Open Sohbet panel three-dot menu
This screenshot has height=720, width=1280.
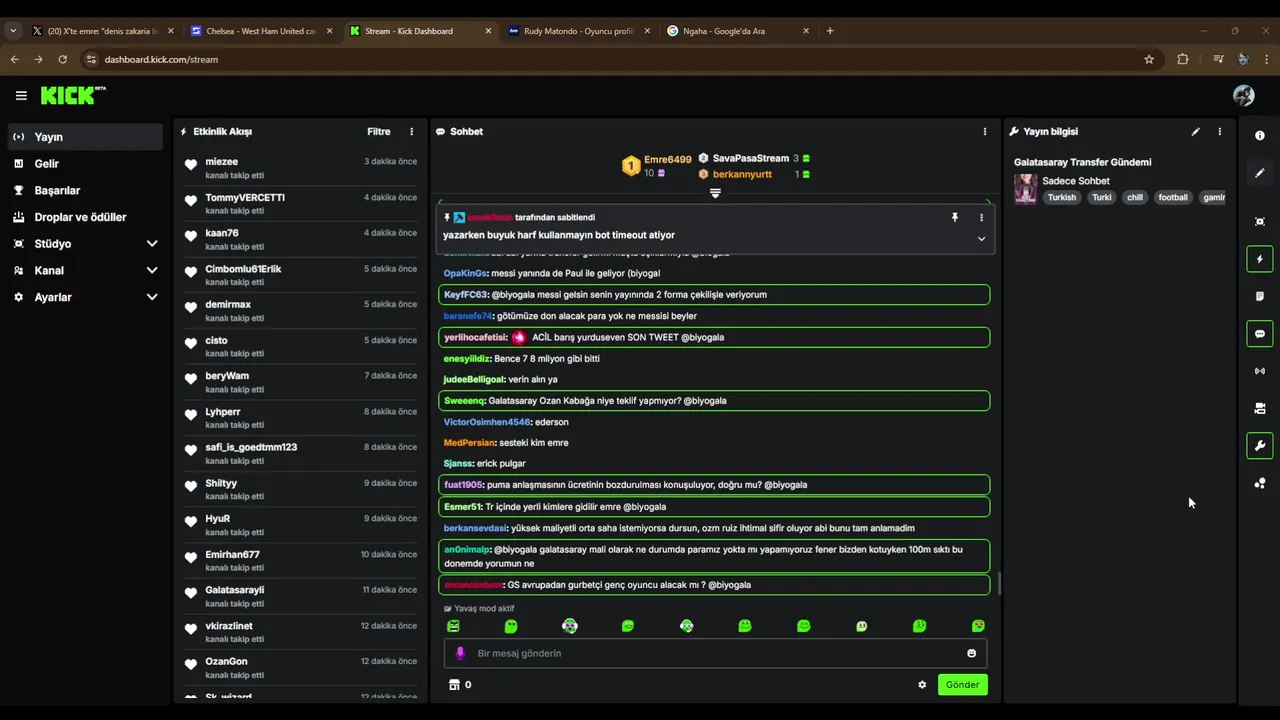pyautogui.click(x=985, y=131)
